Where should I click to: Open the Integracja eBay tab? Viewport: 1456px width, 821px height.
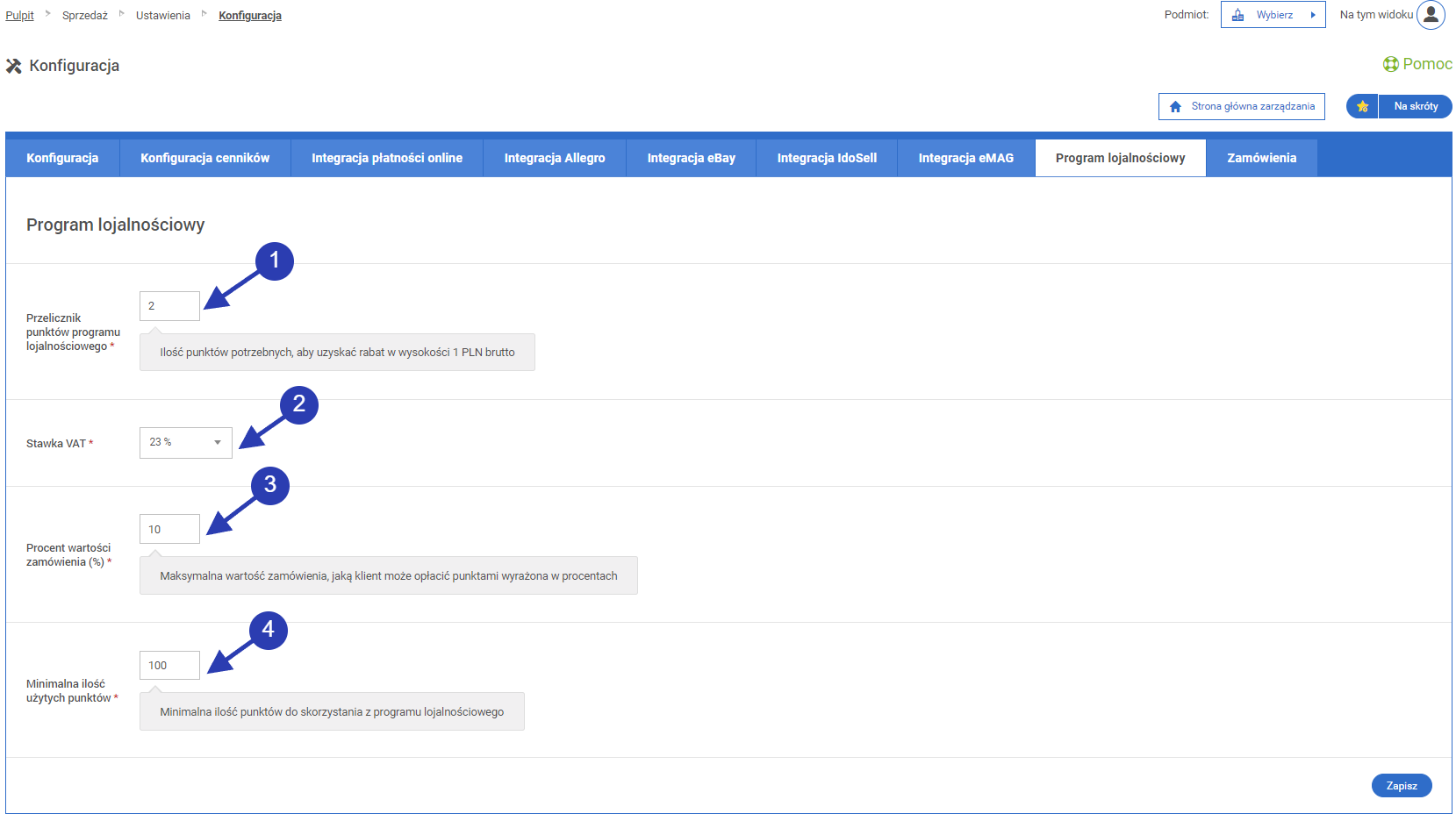[691, 158]
